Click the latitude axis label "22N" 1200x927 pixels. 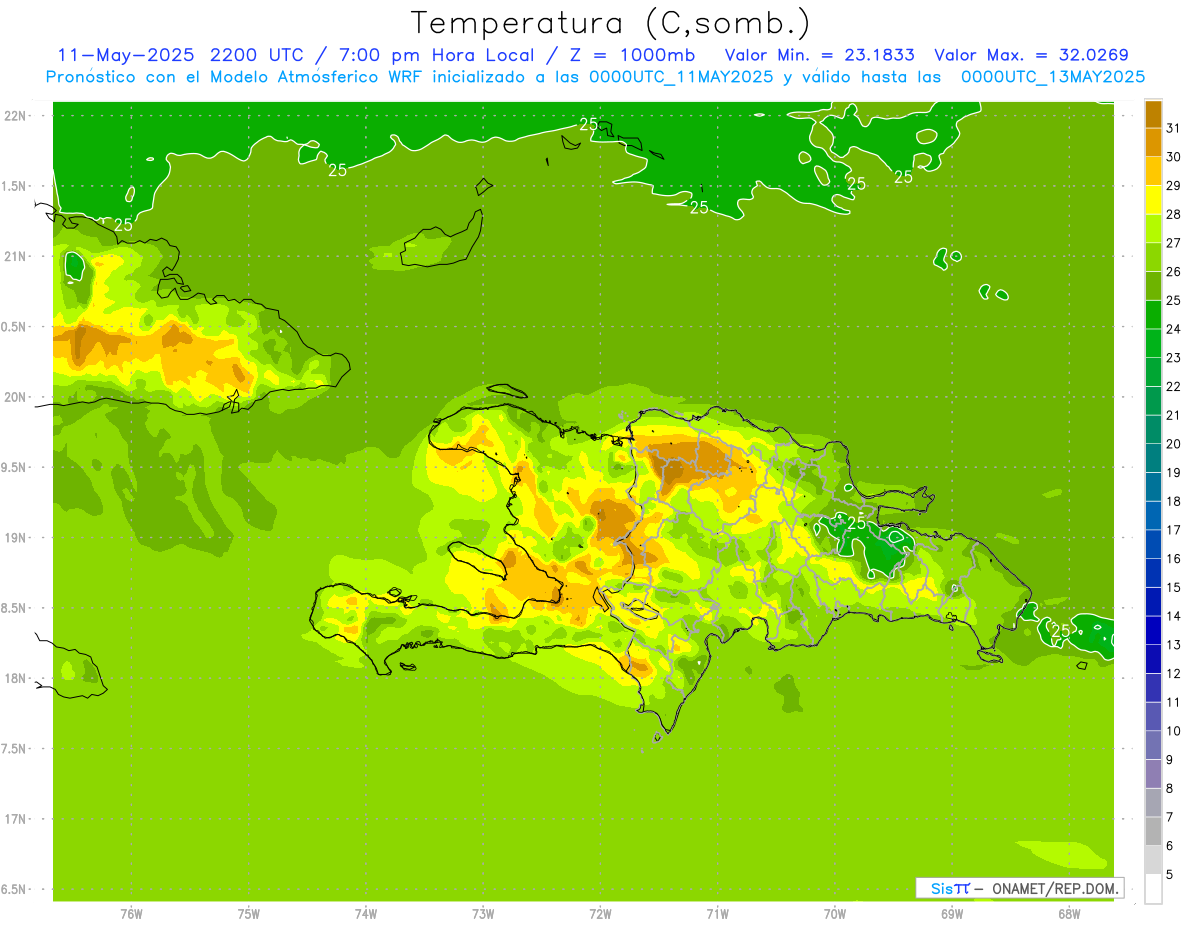click(15, 116)
